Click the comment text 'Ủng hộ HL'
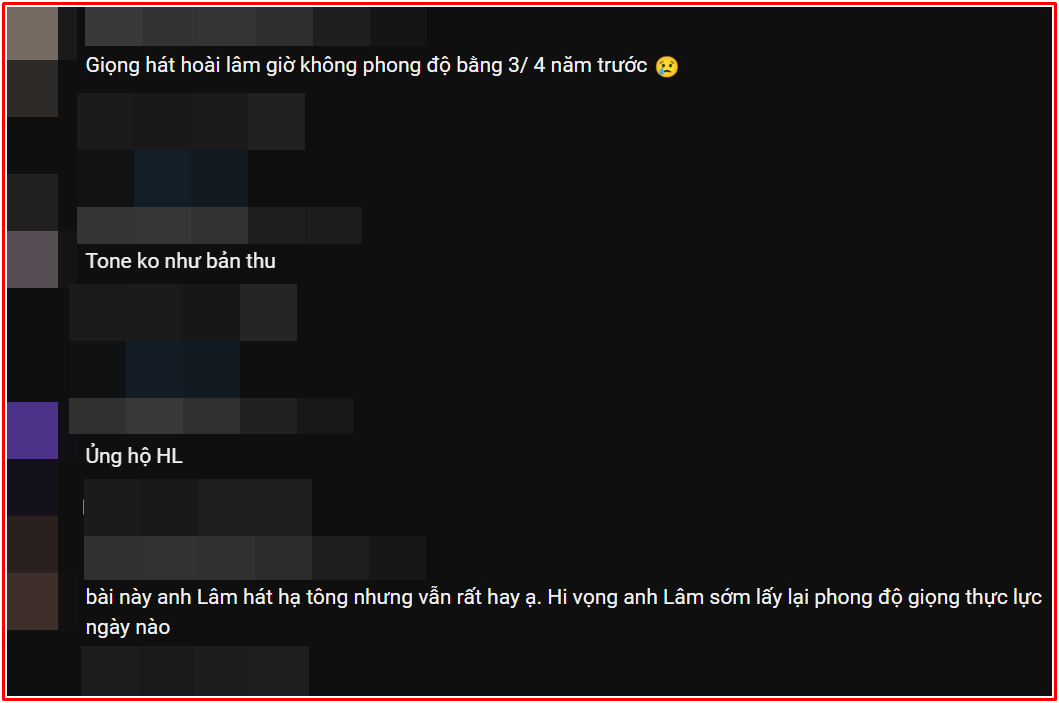Screen dimensions: 1059x703 134,456
